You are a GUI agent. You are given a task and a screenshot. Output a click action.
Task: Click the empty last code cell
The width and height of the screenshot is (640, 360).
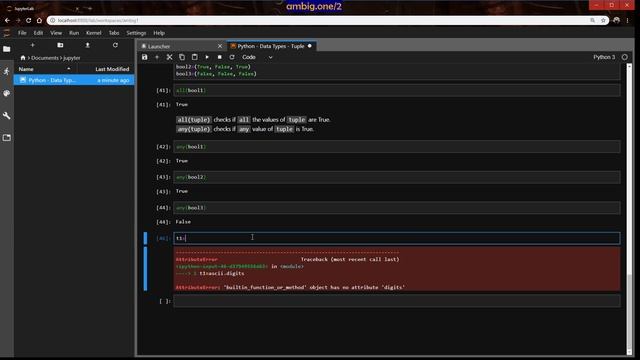397,301
